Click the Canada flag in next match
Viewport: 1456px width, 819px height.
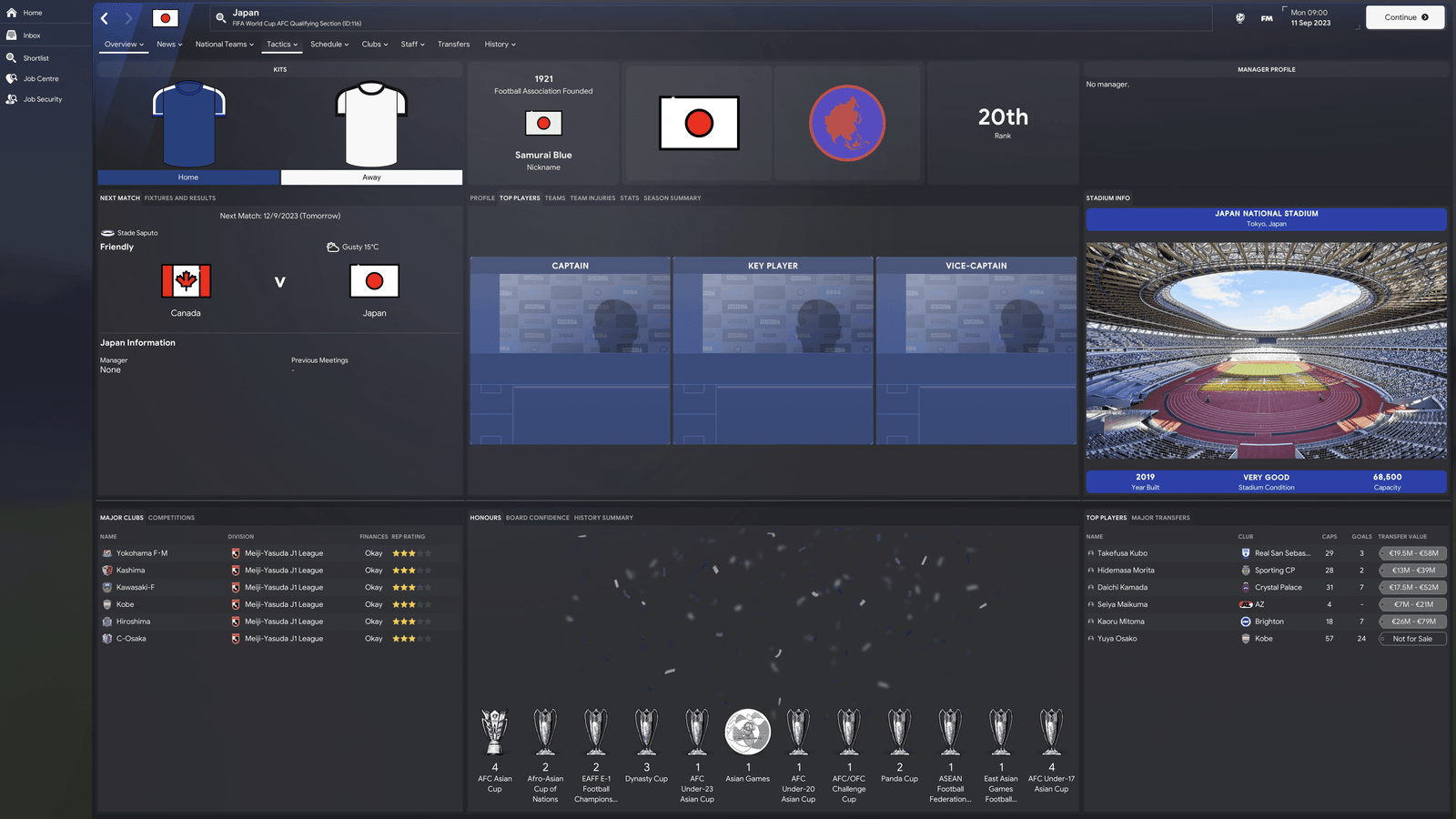186,281
